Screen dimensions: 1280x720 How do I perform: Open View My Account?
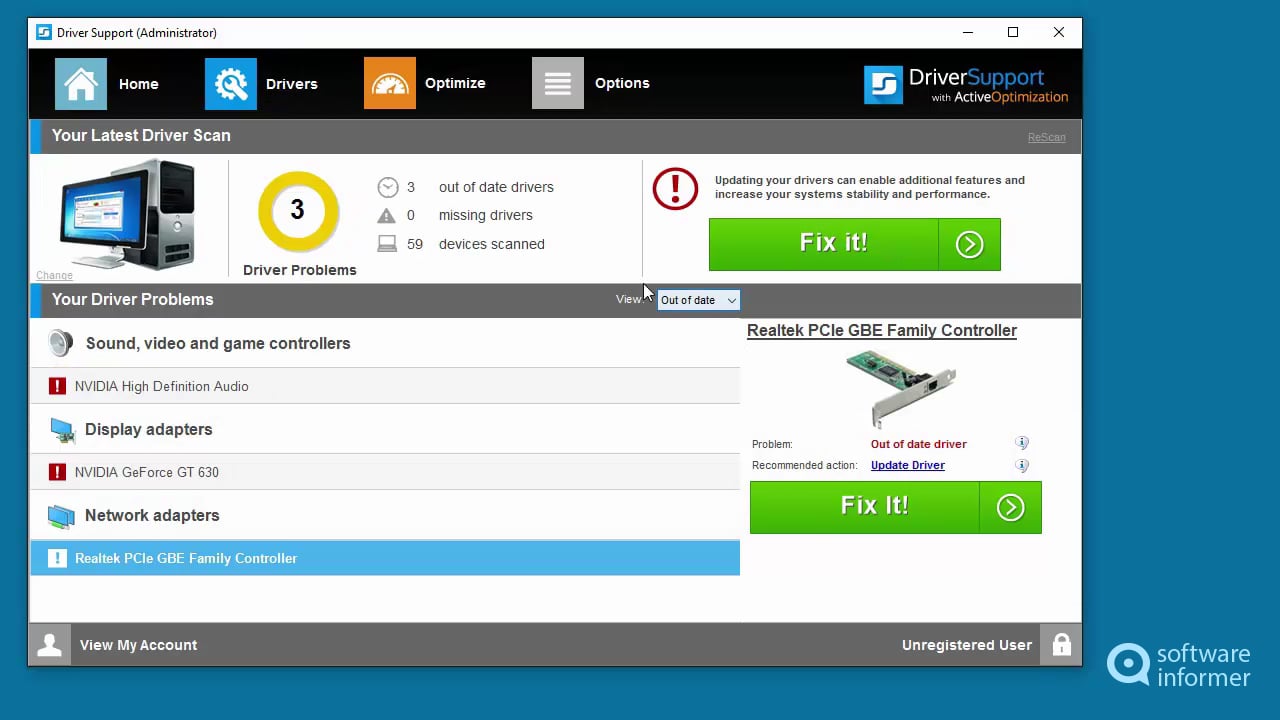[x=138, y=645]
